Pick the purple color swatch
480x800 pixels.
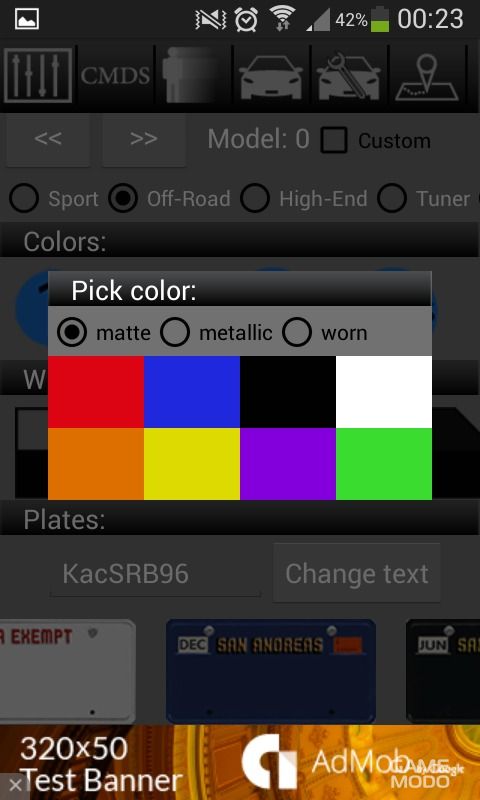tap(288, 464)
